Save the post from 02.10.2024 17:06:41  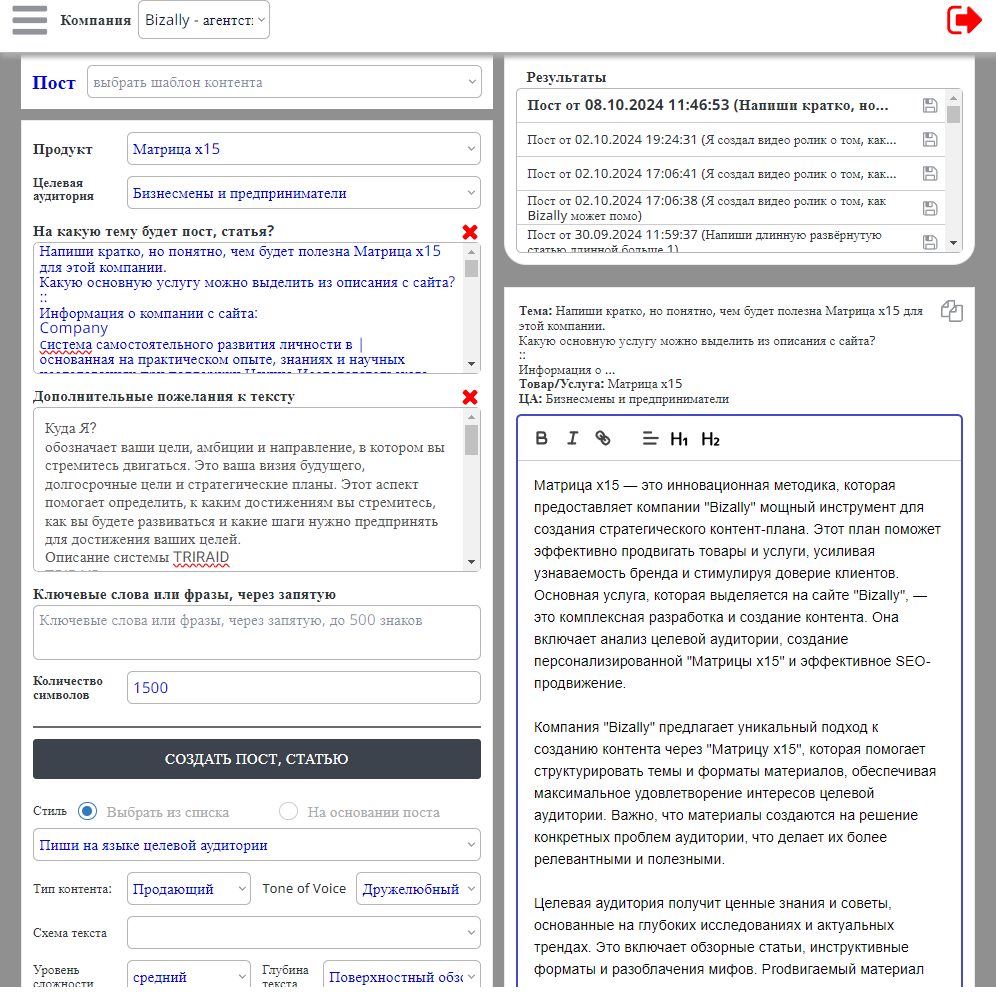[x=930, y=173]
